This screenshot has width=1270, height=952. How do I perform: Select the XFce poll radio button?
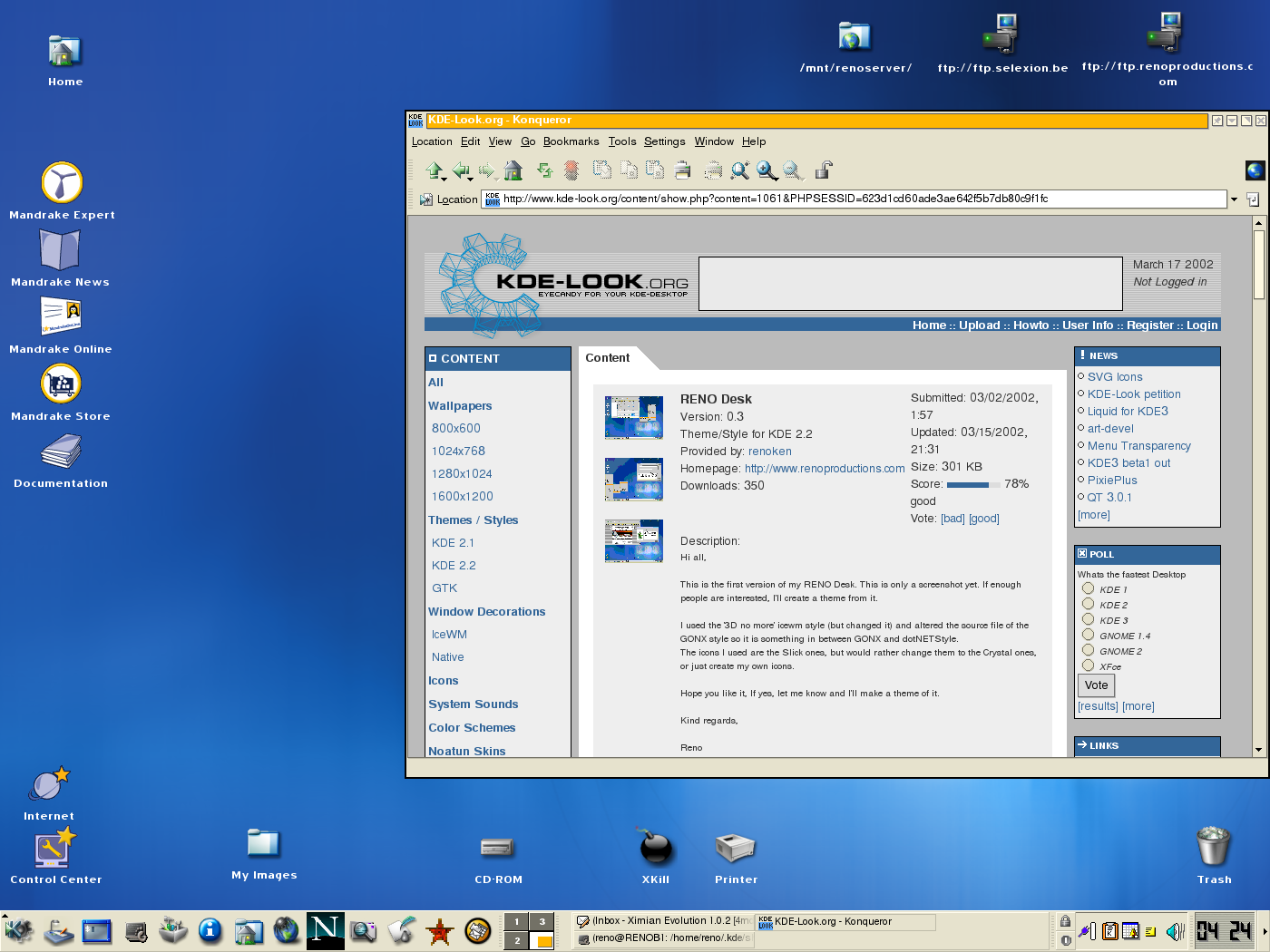click(x=1088, y=665)
